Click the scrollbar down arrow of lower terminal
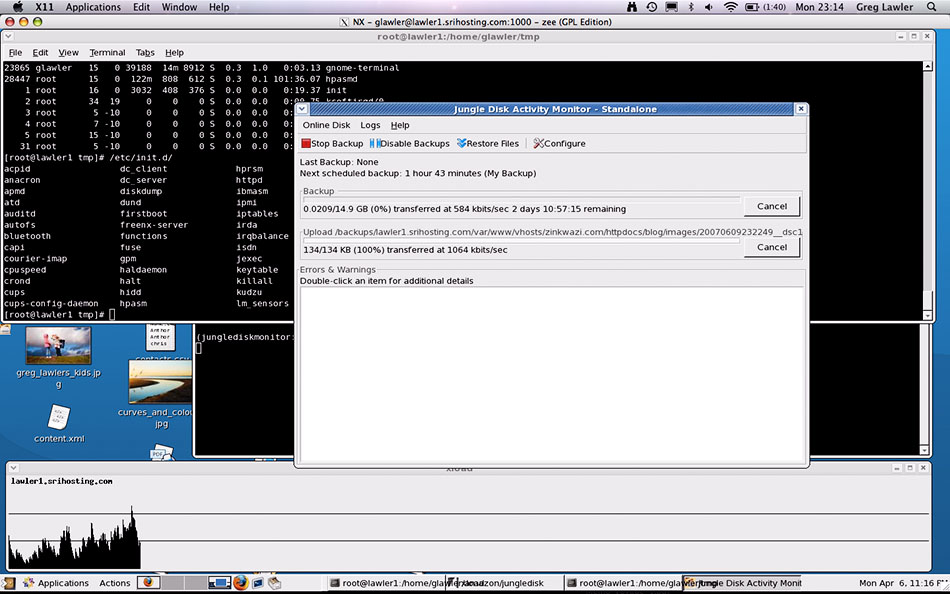Screen dimensions: 950x594 924,450
